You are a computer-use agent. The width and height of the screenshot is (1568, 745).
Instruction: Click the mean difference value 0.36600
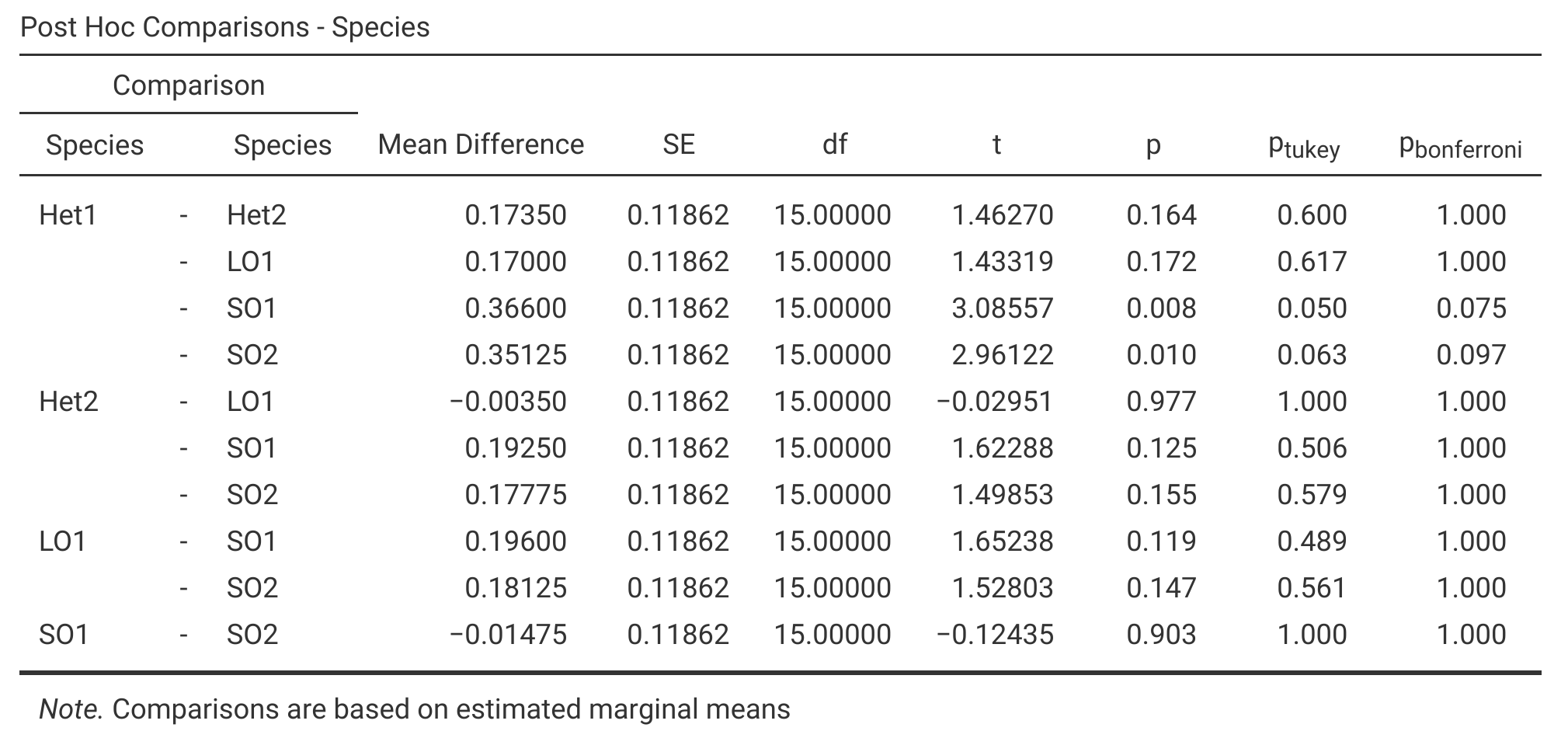click(516, 308)
